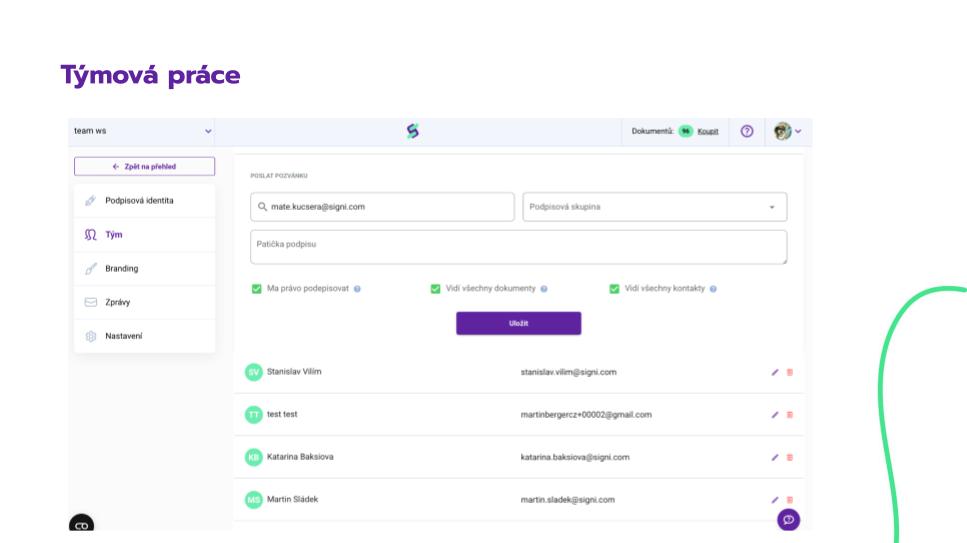
Task: Expand the user avatar menu
Action: (787, 131)
